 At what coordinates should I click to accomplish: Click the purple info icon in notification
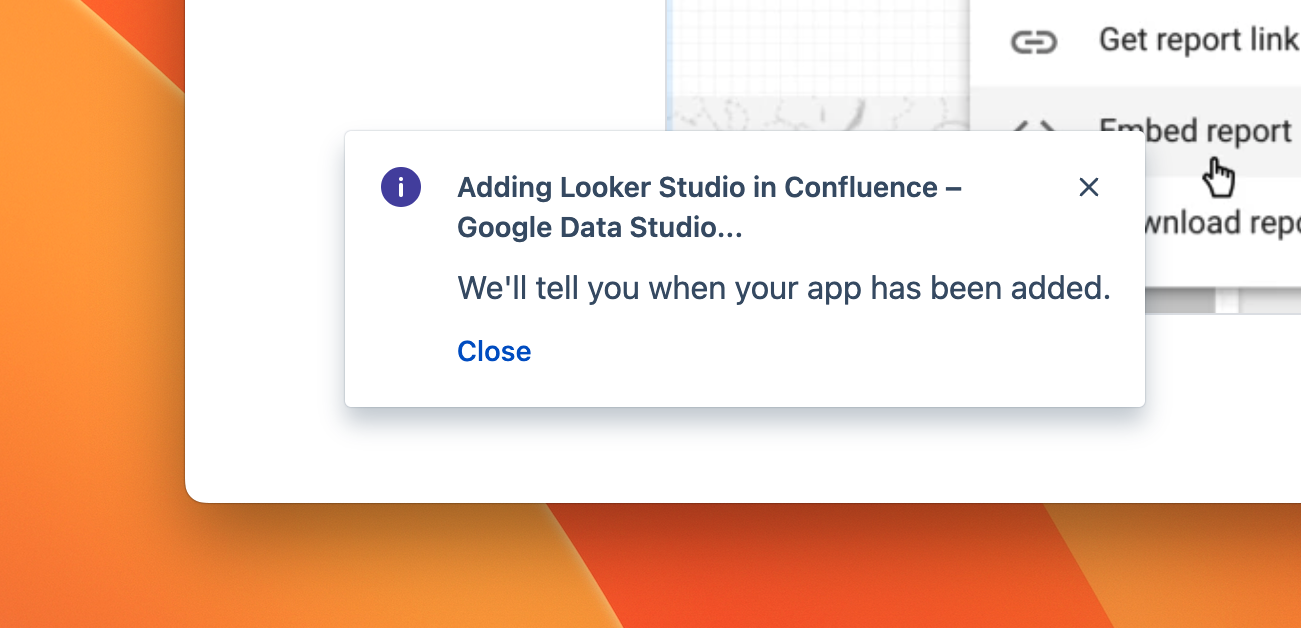401,187
